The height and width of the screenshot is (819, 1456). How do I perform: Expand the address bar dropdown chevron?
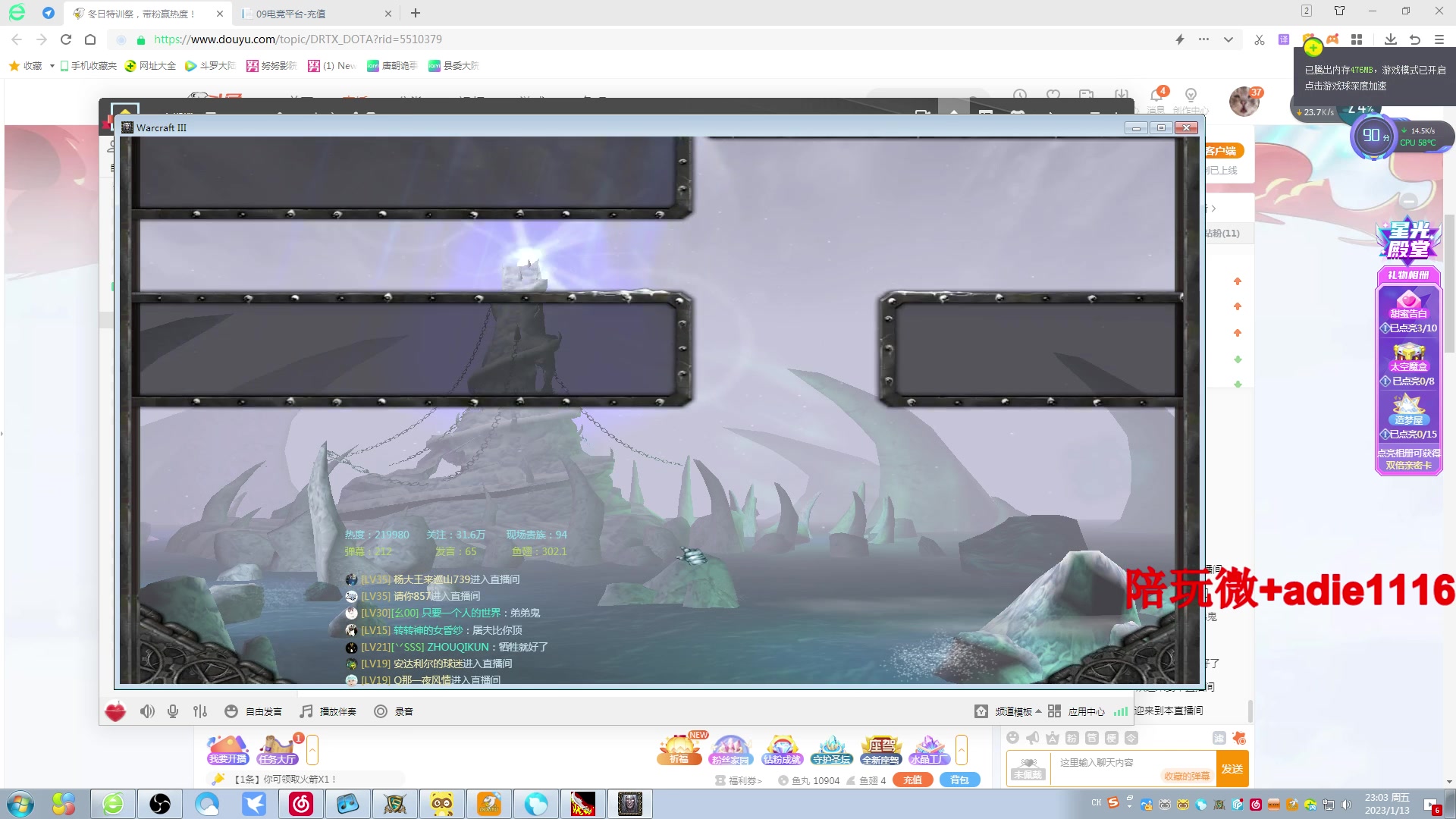[x=1228, y=39]
